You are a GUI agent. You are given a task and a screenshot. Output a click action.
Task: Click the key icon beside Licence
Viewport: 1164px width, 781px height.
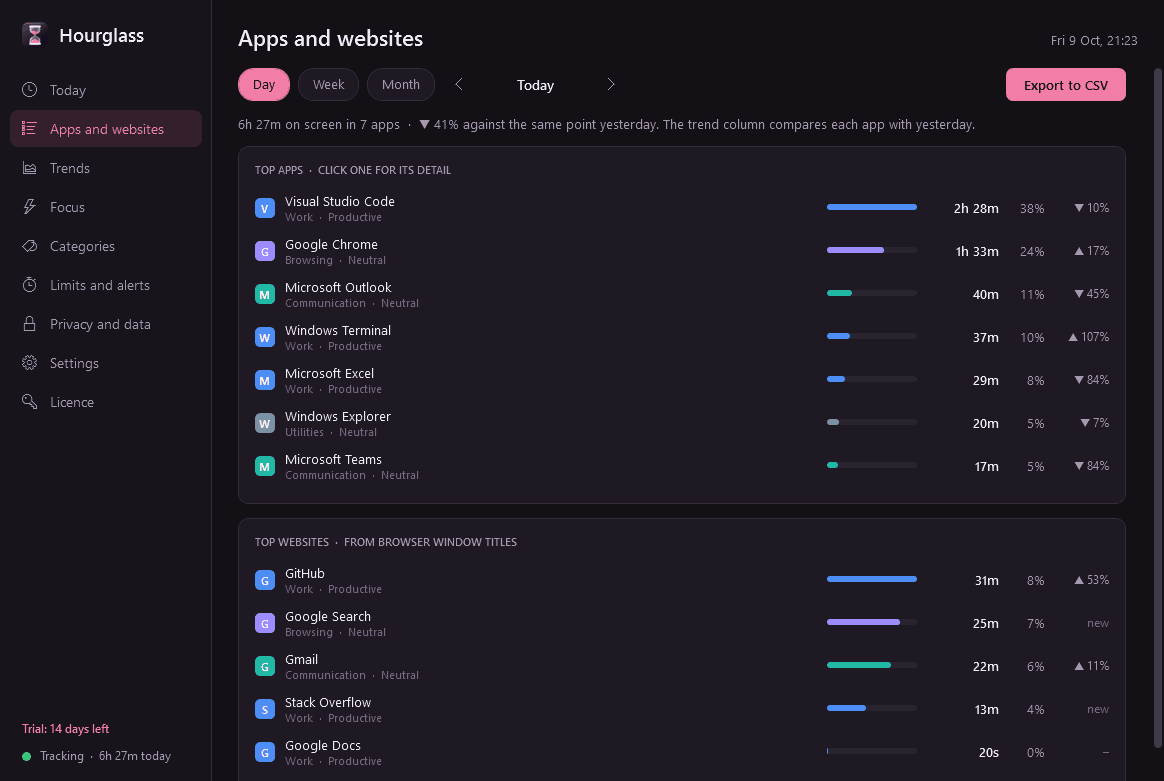pos(30,402)
